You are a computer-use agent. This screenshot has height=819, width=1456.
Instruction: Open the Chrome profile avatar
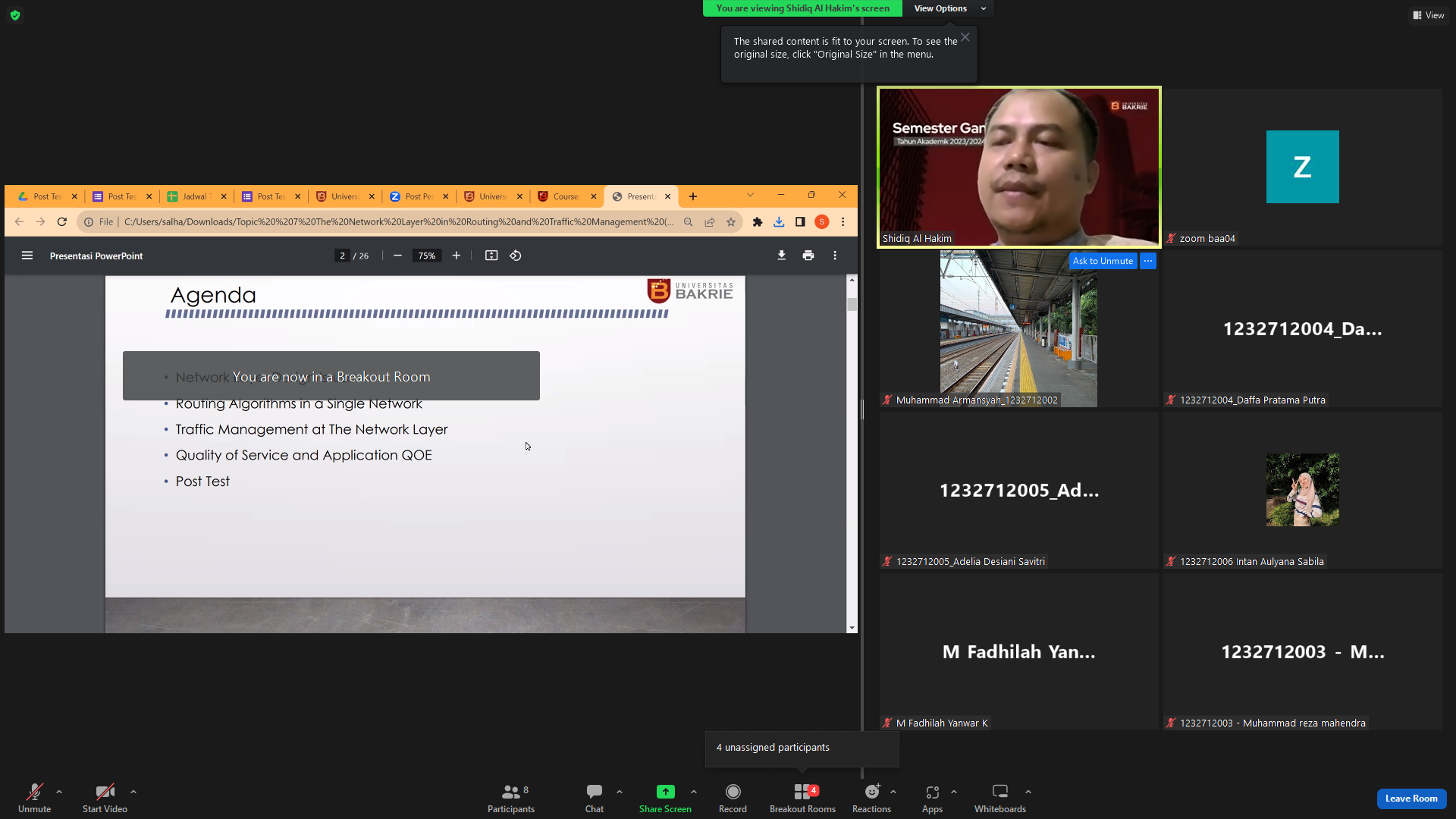tap(821, 222)
